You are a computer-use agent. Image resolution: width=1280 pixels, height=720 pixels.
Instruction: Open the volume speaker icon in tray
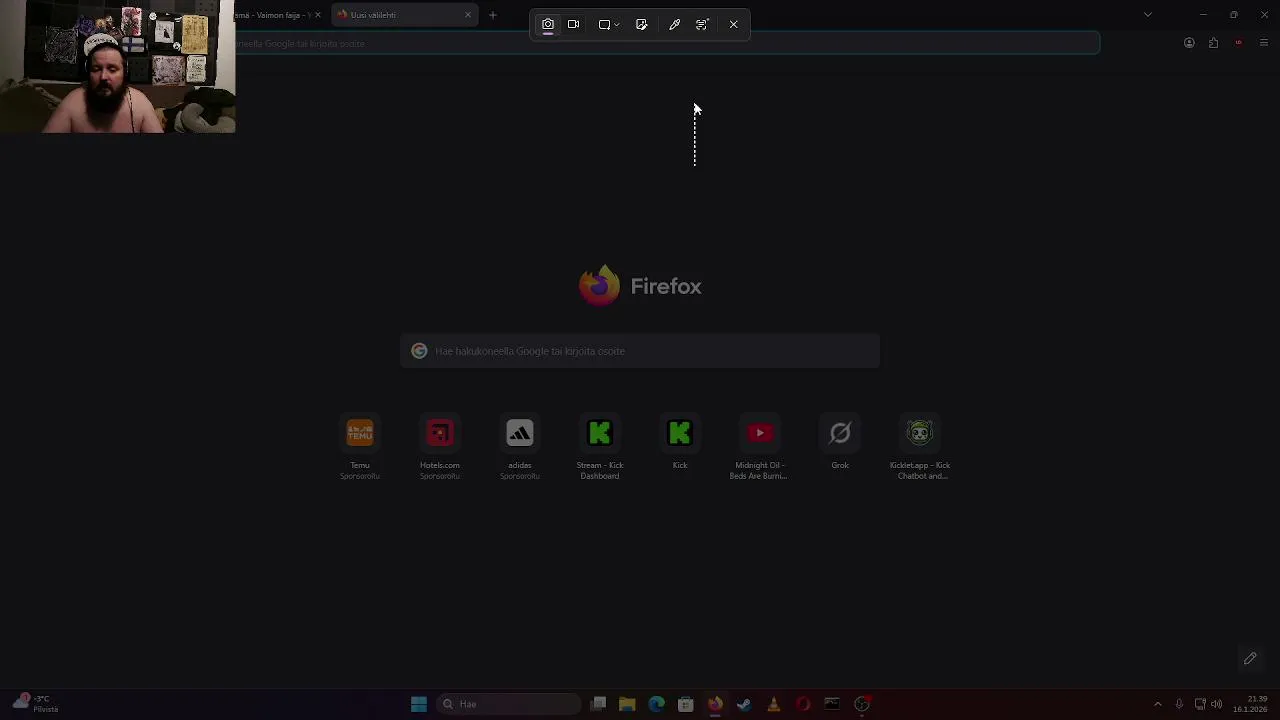[x=1217, y=704]
